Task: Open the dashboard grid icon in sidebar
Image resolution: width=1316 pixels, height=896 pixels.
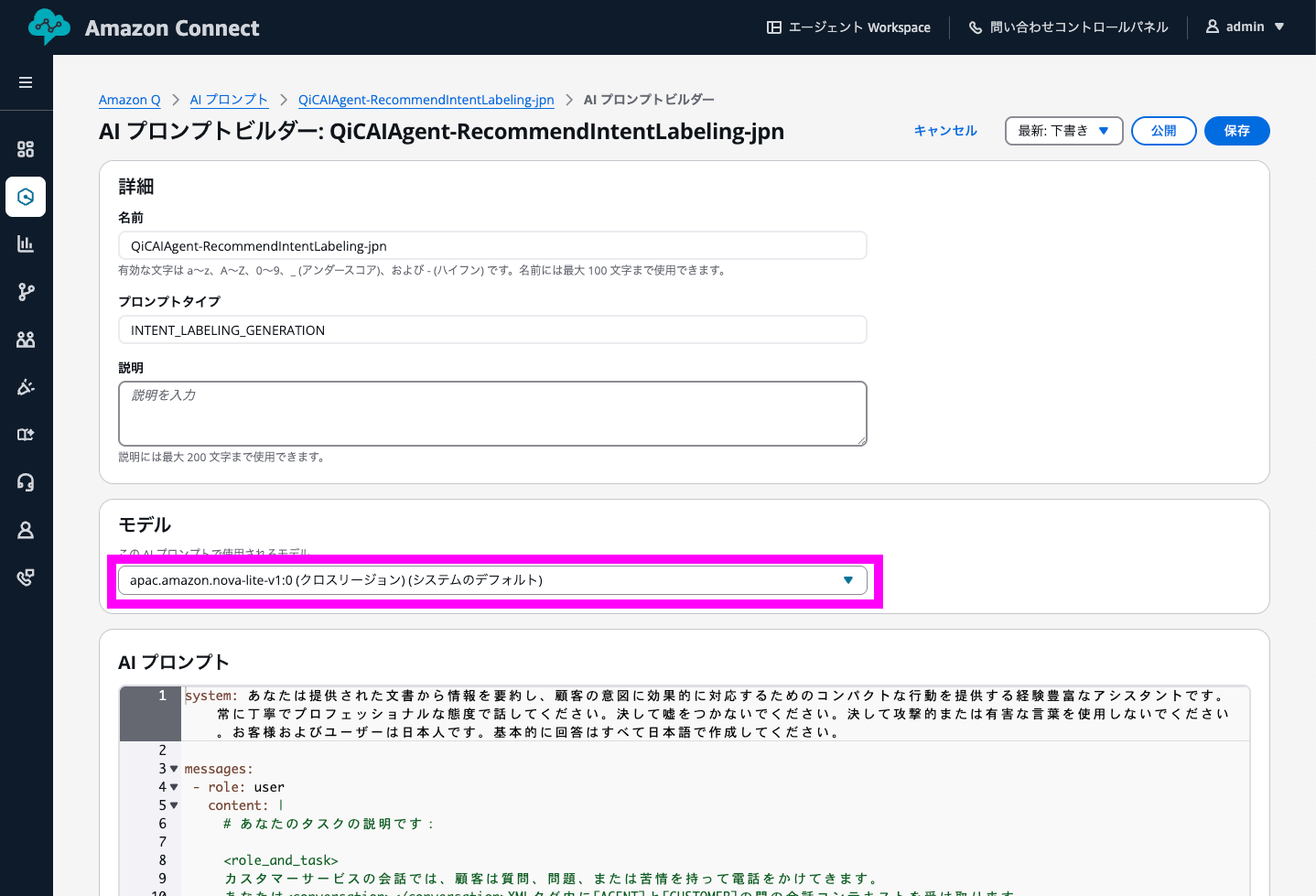Action: [x=26, y=149]
